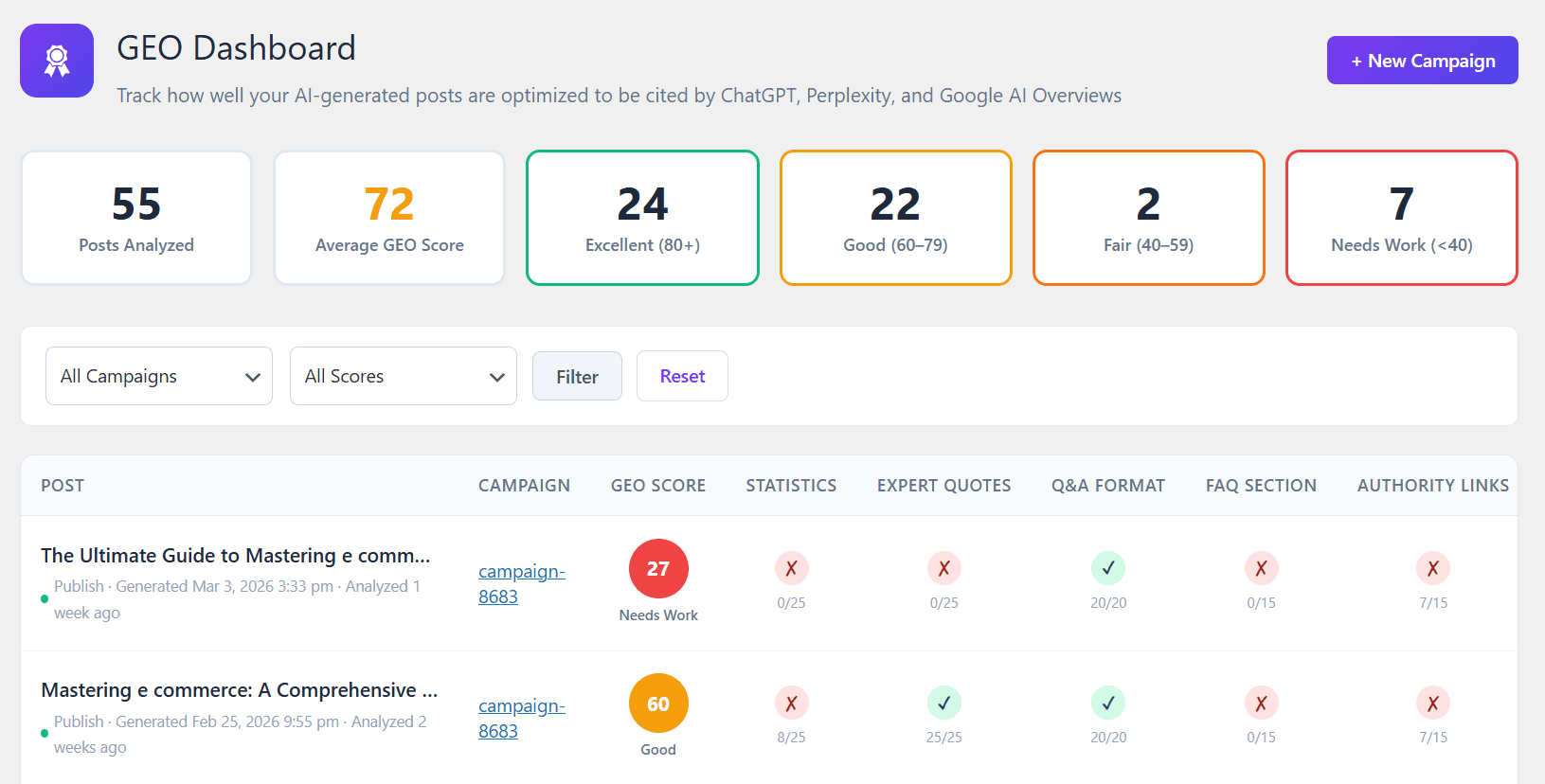The height and width of the screenshot is (784, 1545).
Task: Click the GEO SCORE column header
Action: point(657,486)
